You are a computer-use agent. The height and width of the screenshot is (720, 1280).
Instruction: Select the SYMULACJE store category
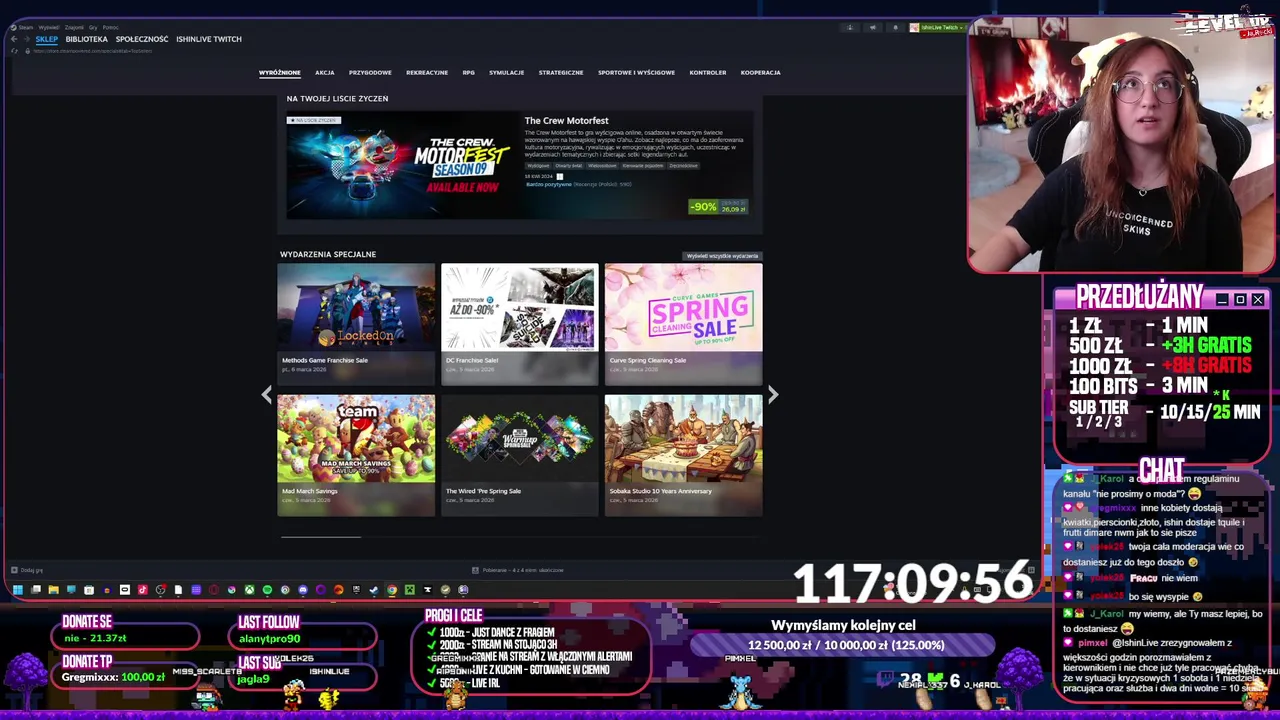pos(507,72)
